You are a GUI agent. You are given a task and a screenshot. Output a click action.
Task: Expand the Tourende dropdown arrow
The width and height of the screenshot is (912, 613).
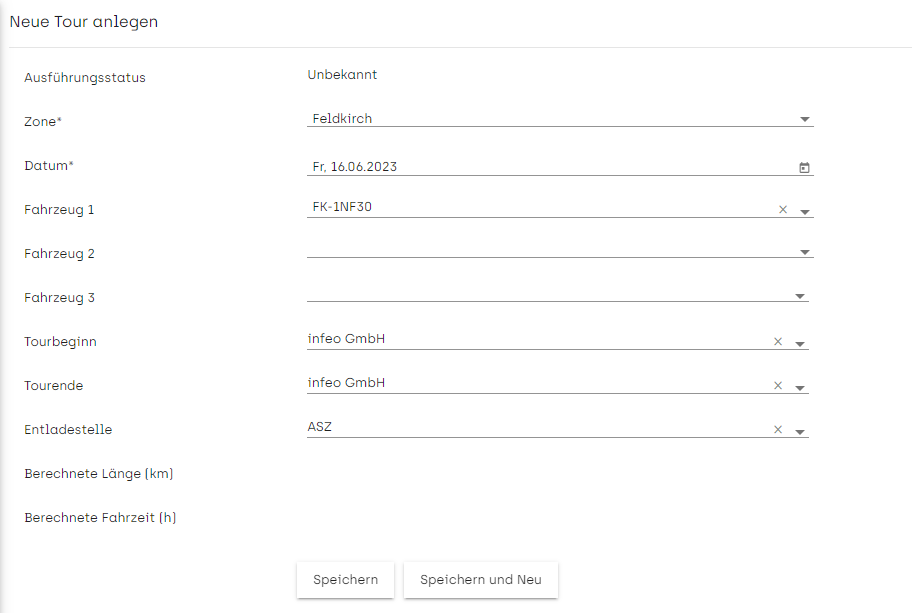(800, 388)
